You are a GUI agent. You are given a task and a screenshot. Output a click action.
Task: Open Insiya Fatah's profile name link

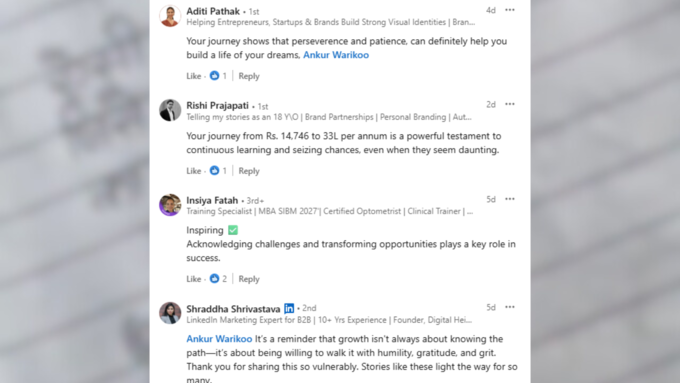coord(212,200)
